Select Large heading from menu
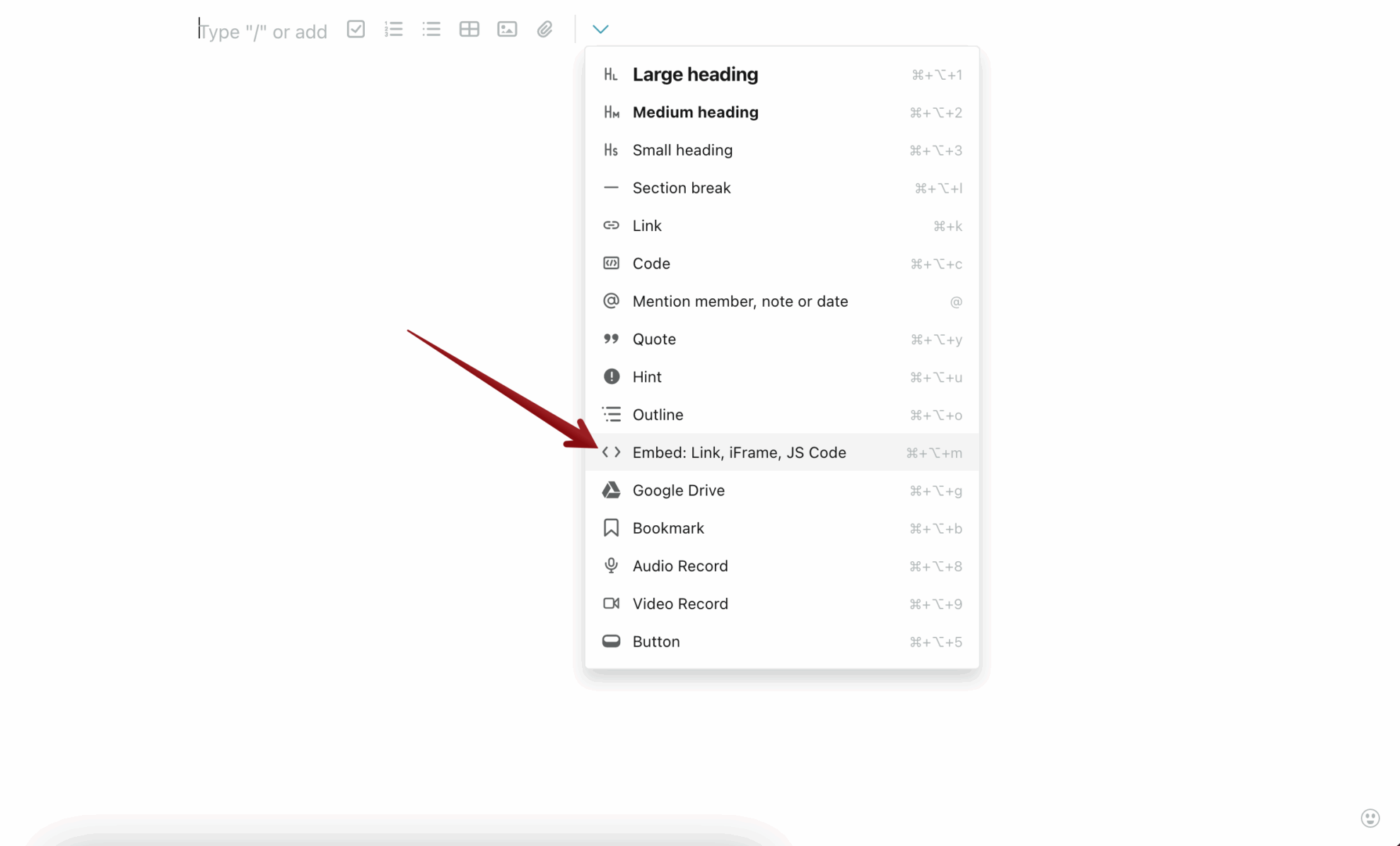The width and height of the screenshot is (1400, 846). coord(694,74)
